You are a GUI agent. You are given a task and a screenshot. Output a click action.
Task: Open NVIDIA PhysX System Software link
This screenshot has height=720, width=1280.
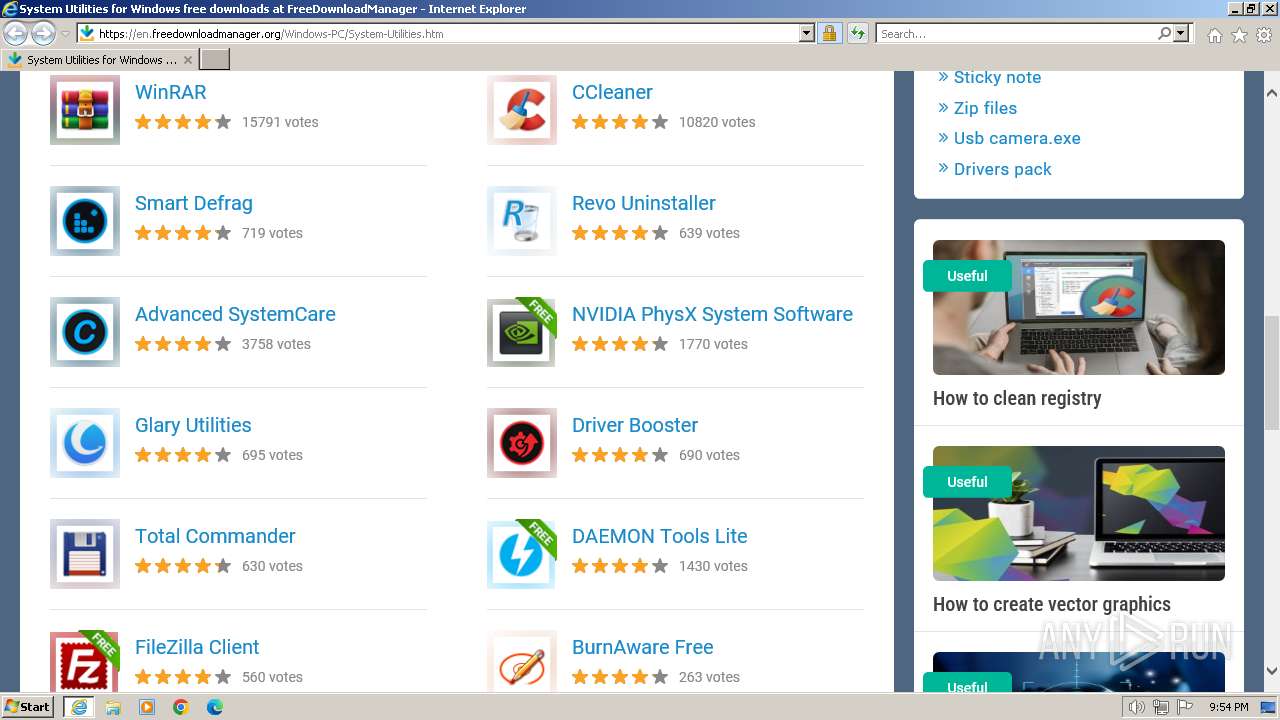pyautogui.click(x=712, y=314)
